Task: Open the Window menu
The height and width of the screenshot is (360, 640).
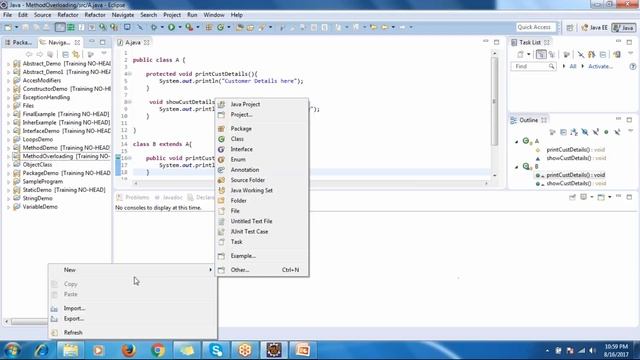Action: pyautogui.click(x=214, y=15)
